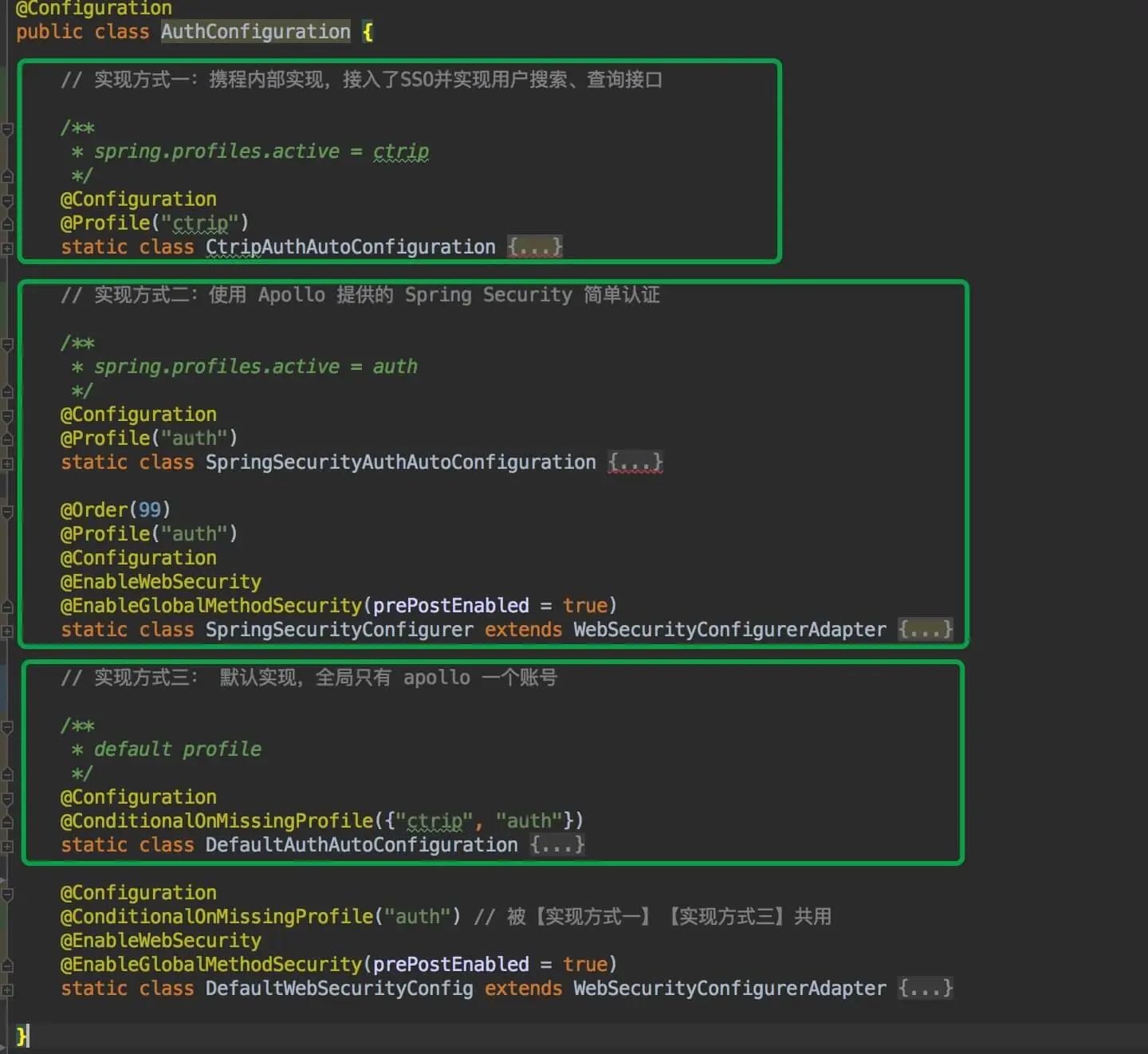Click the fold plus icon beside the auth Javadoc block
The height and width of the screenshot is (1054, 1148).
8,344
